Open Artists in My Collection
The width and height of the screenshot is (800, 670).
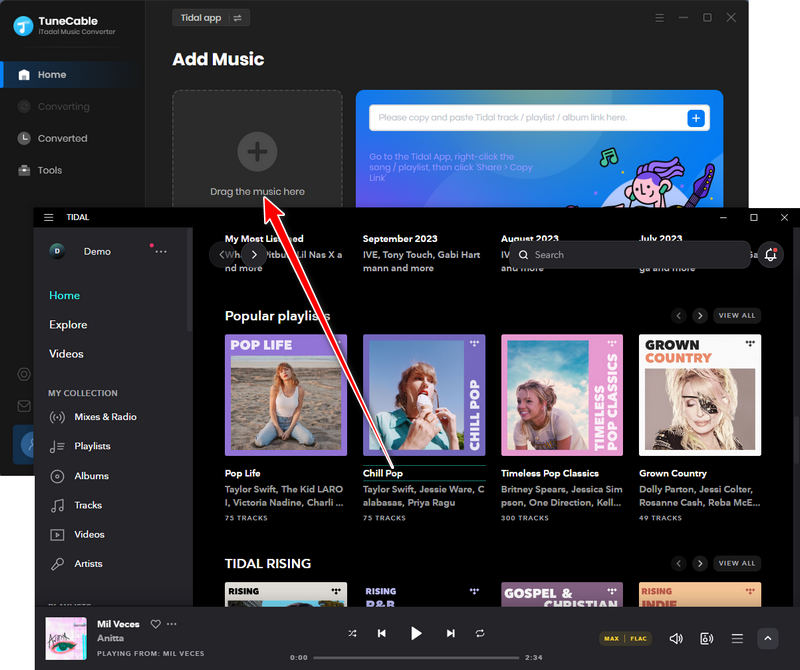pyautogui.click(x=76, y=564)
